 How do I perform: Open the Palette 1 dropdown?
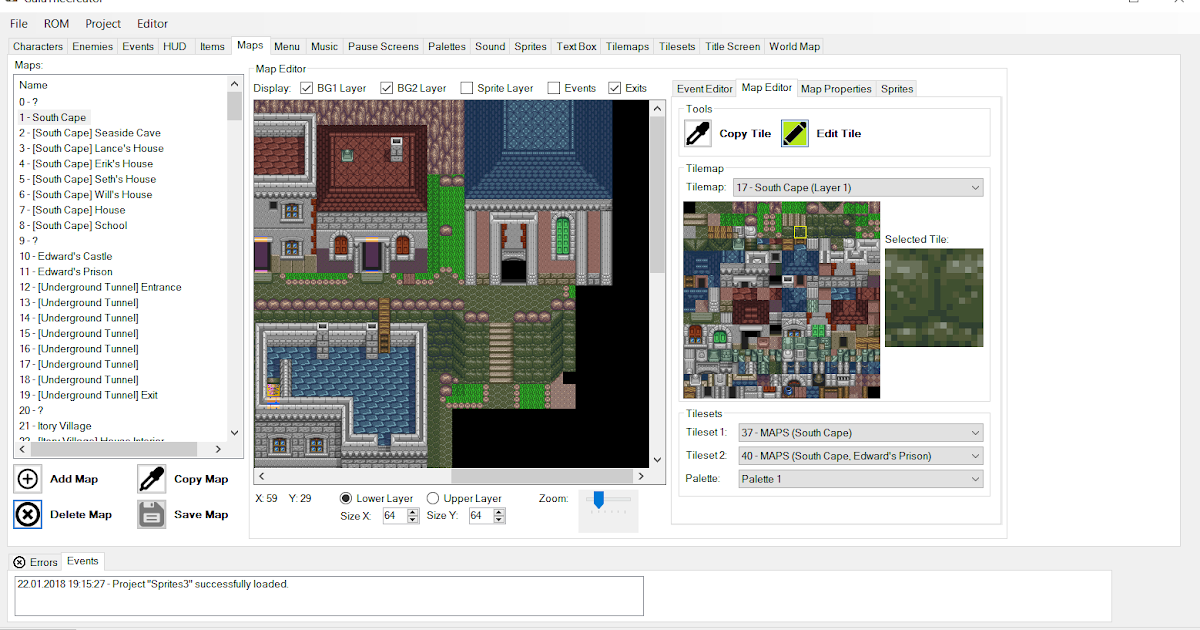976,478
